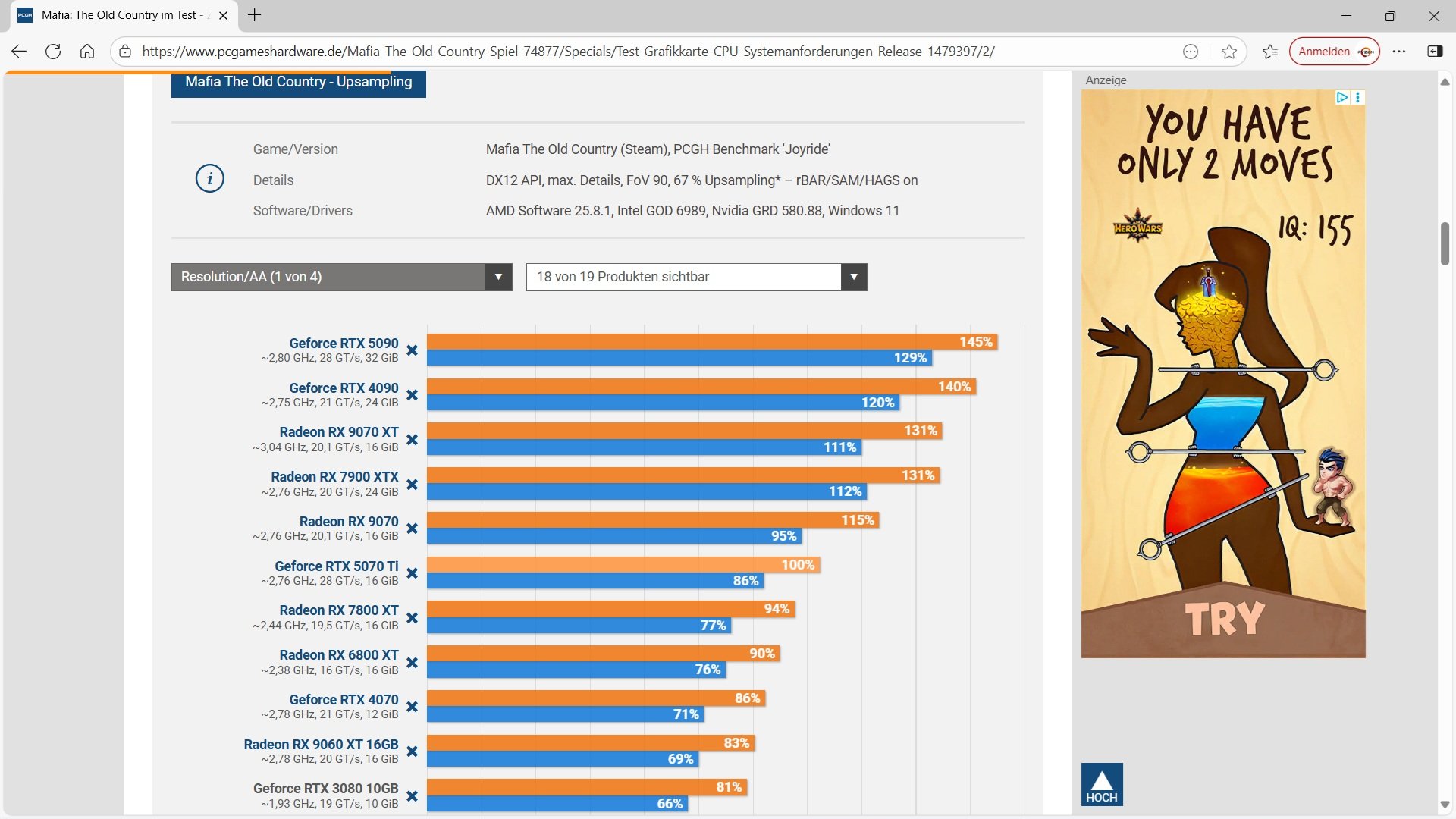Click the orange 145% RTX 5090 bar
Screen dimensions: 1456x819
coord(711,342)
